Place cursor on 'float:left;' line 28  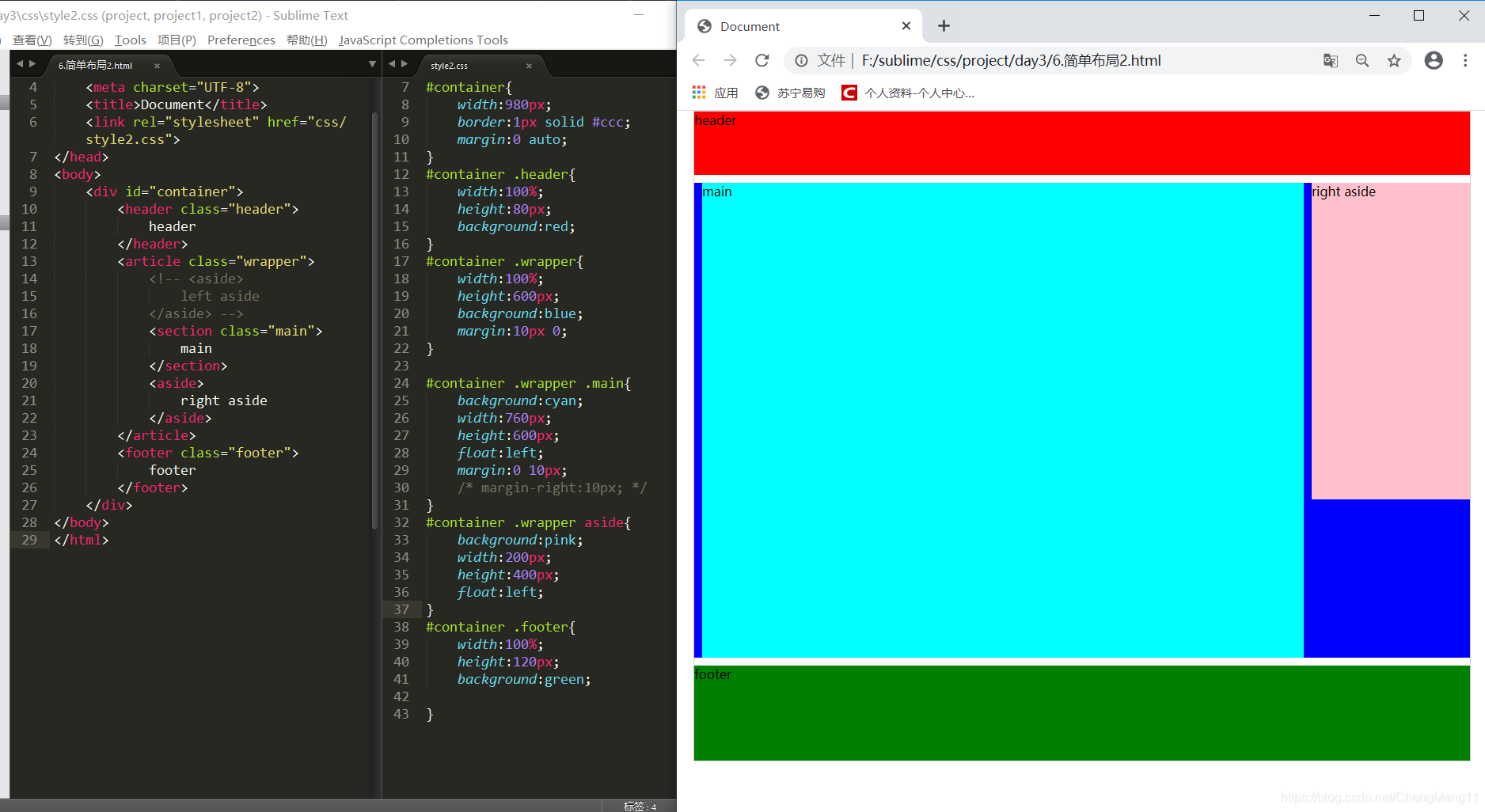tap(500, 453)
